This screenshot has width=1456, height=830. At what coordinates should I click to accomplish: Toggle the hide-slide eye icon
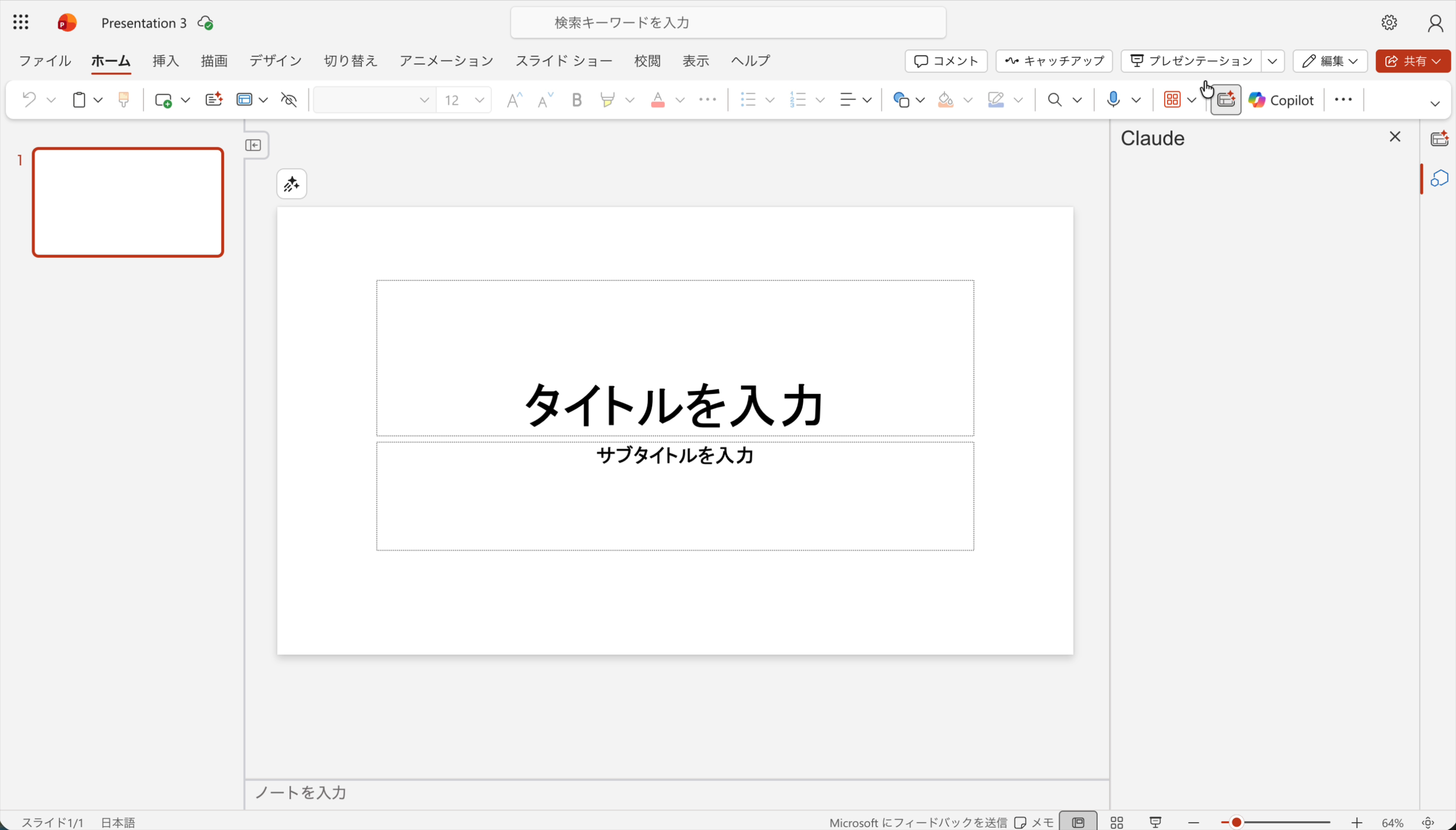tap(288, 99)
